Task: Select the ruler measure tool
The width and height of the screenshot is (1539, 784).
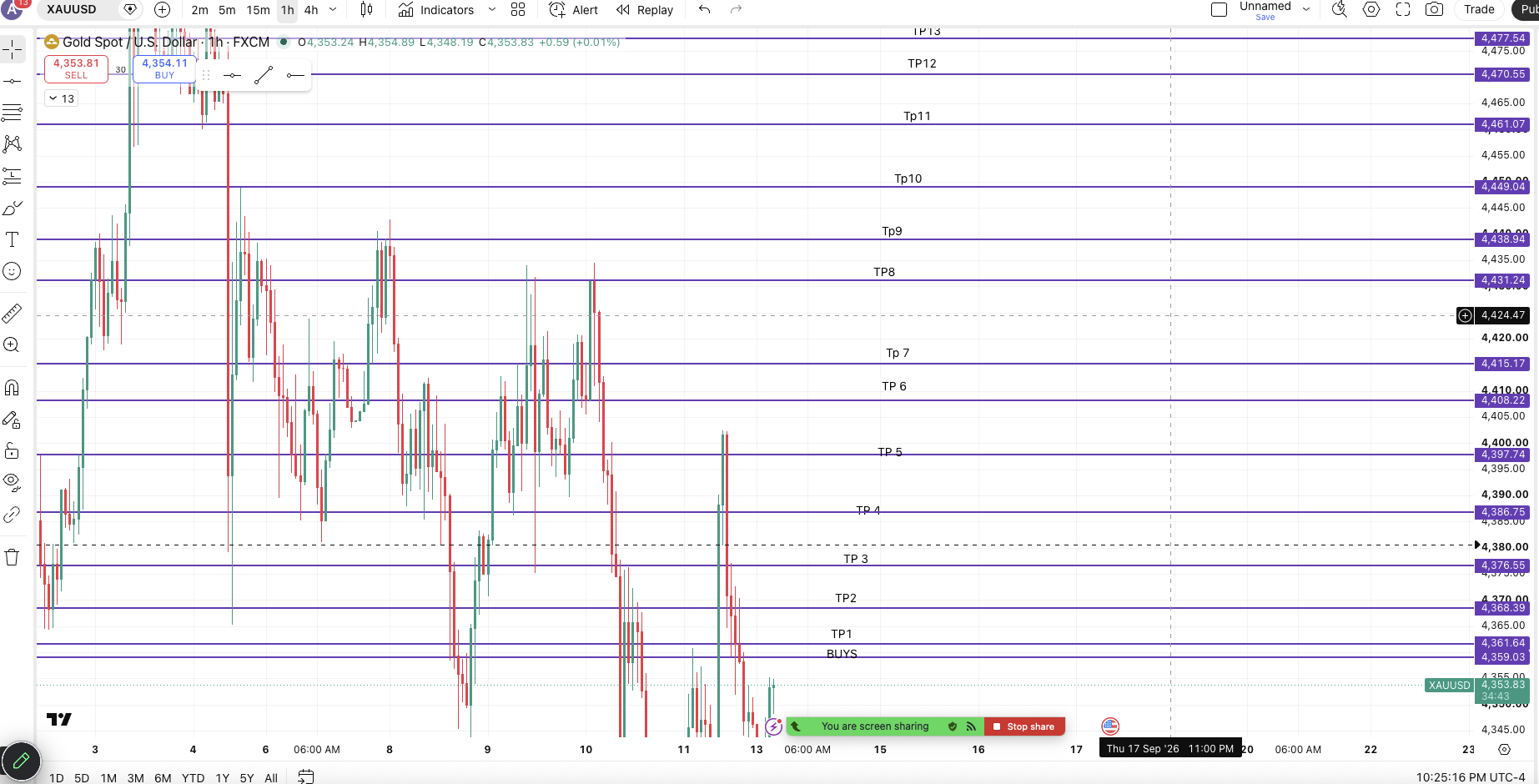Action: 13,314
